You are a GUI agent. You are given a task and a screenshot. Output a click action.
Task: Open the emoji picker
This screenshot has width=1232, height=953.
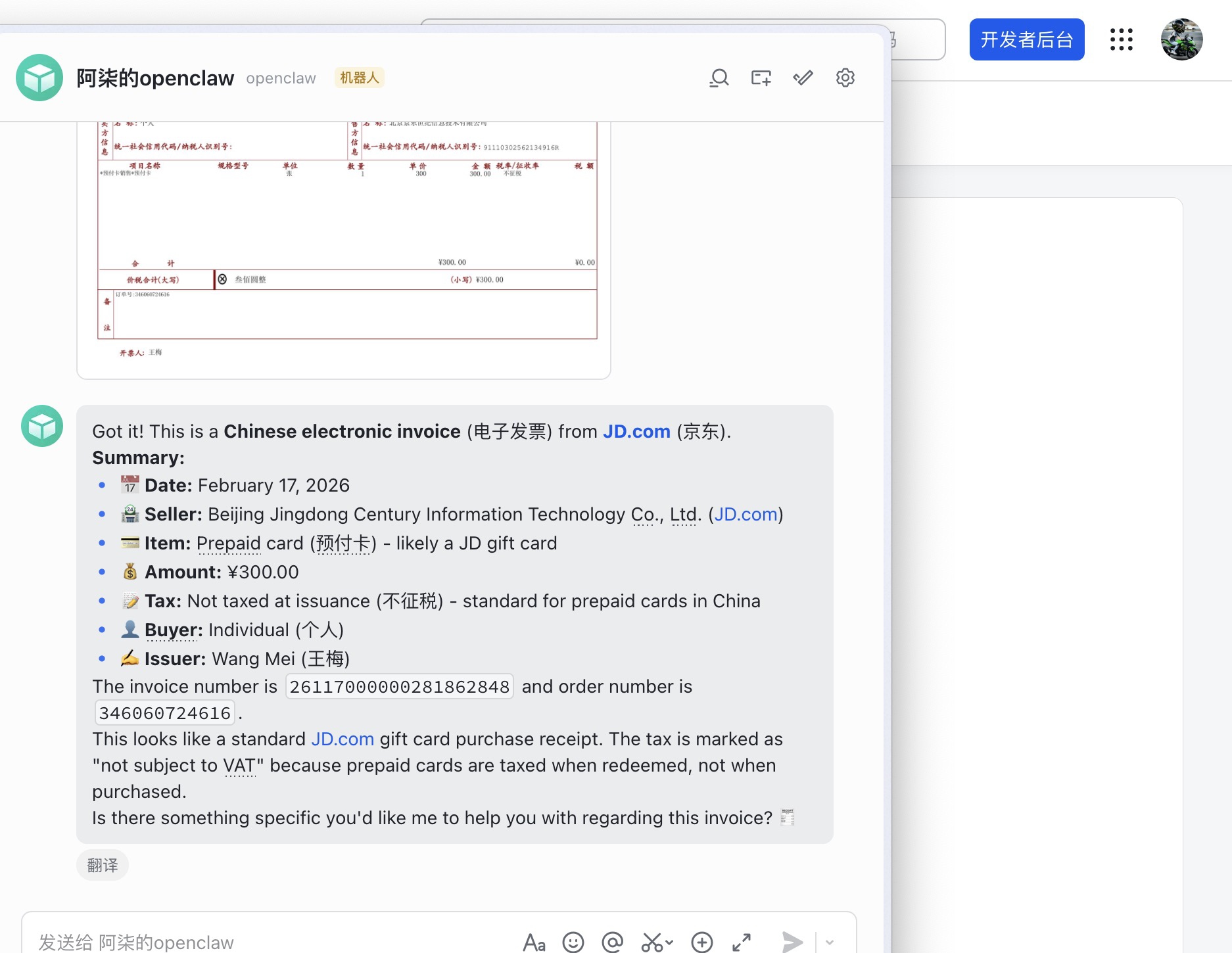point(573,942)
